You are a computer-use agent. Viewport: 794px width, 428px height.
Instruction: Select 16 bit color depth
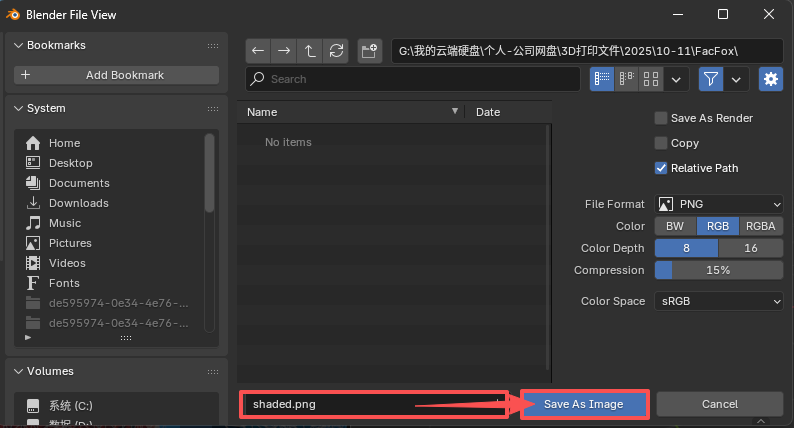[x=750, y=248]
